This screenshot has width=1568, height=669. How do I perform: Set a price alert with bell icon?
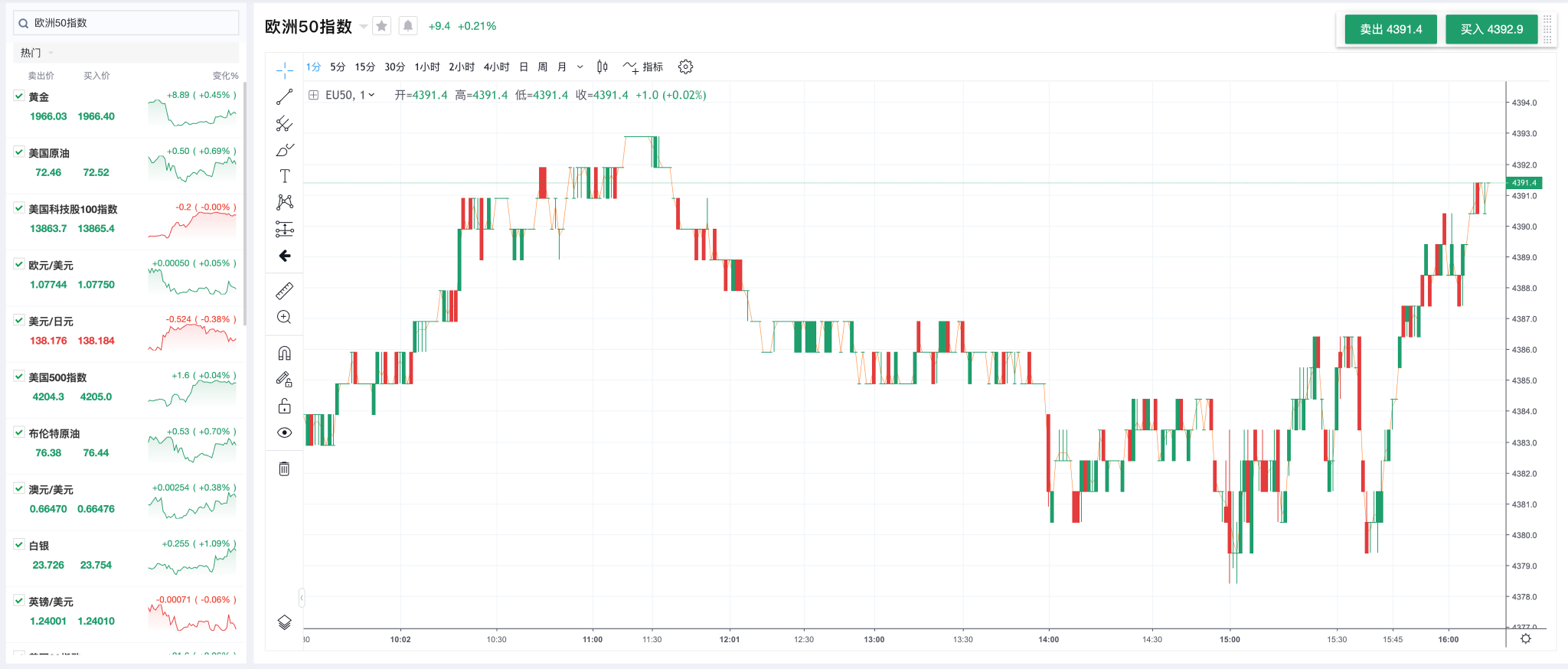tap(408, 26)
